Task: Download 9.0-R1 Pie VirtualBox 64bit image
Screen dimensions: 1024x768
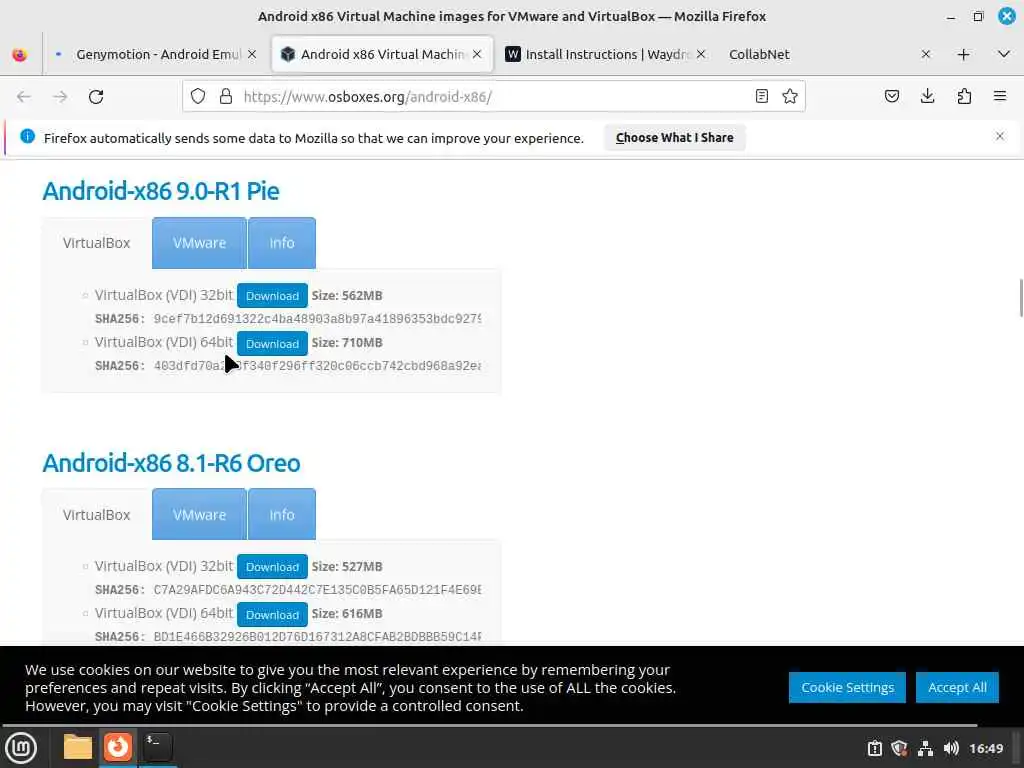Action: click(x=272, y=344)
